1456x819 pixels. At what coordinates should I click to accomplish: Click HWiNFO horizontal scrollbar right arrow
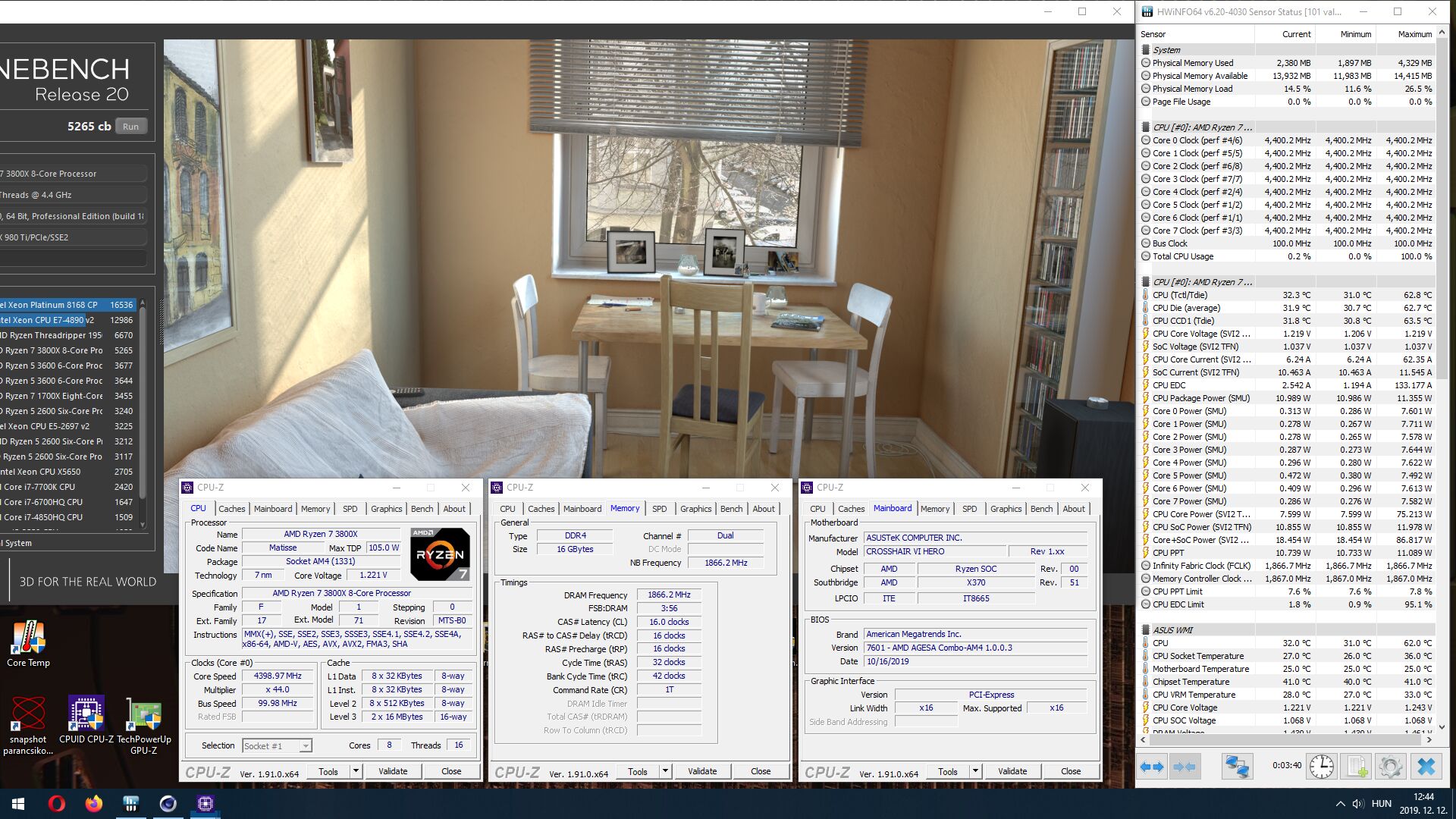coord(1429,739)
